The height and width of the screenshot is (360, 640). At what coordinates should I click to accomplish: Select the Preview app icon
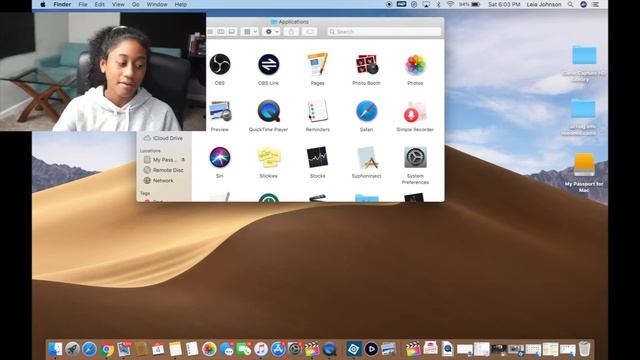(x=220, y=111)
